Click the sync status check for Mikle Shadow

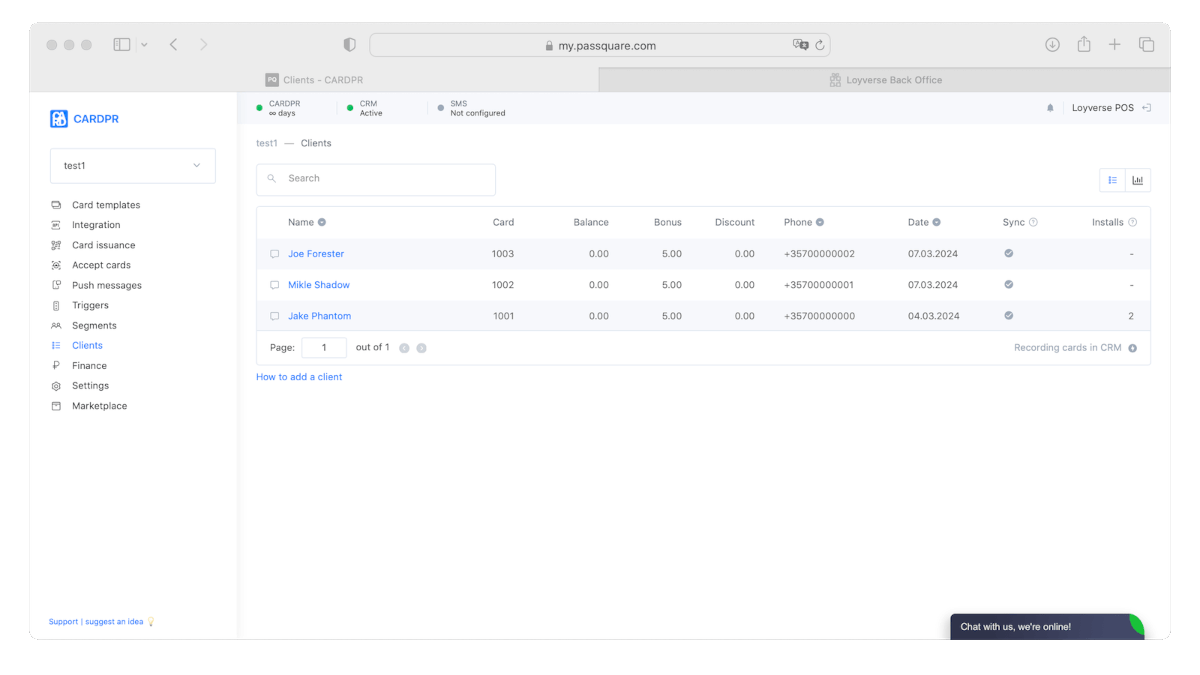tap(1008, 285)
